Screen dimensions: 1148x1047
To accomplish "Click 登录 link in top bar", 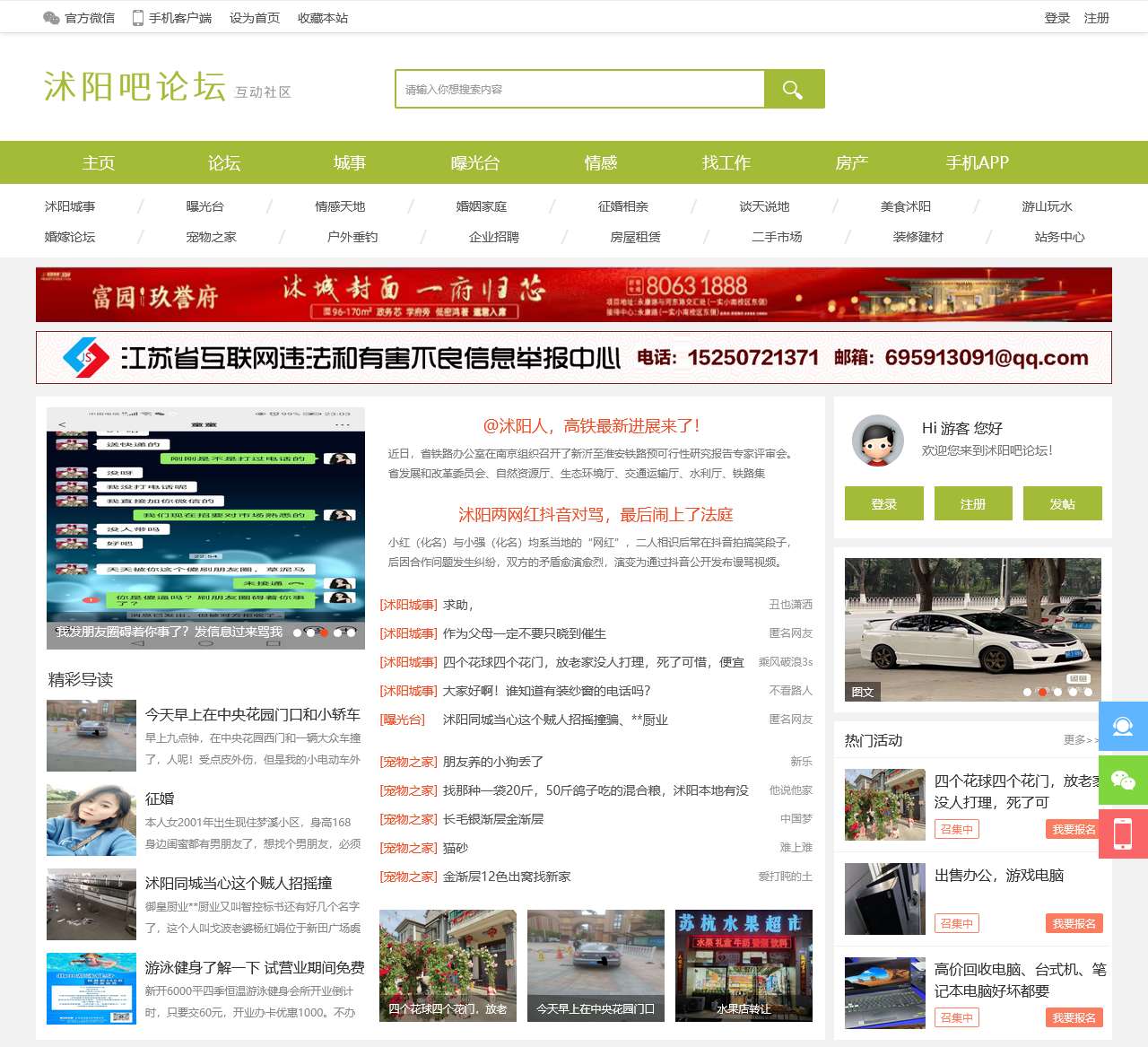I will 1057,18.
